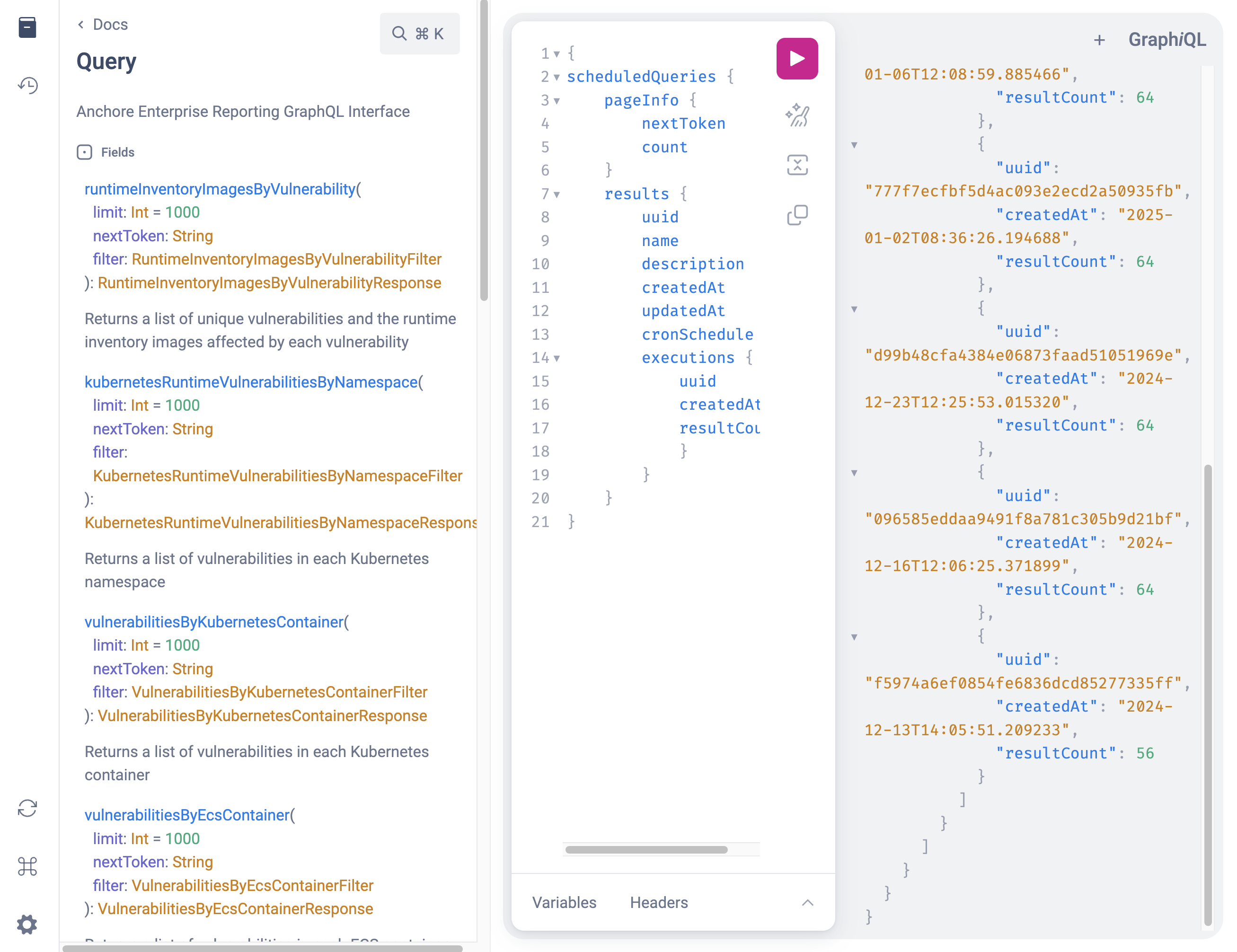Copy the query via the copy icon

(x=797, y=214)
